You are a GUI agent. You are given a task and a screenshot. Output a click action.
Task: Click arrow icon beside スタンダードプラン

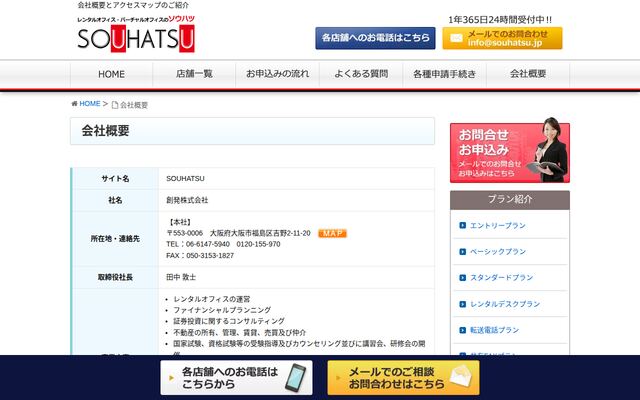click(462, 278)
